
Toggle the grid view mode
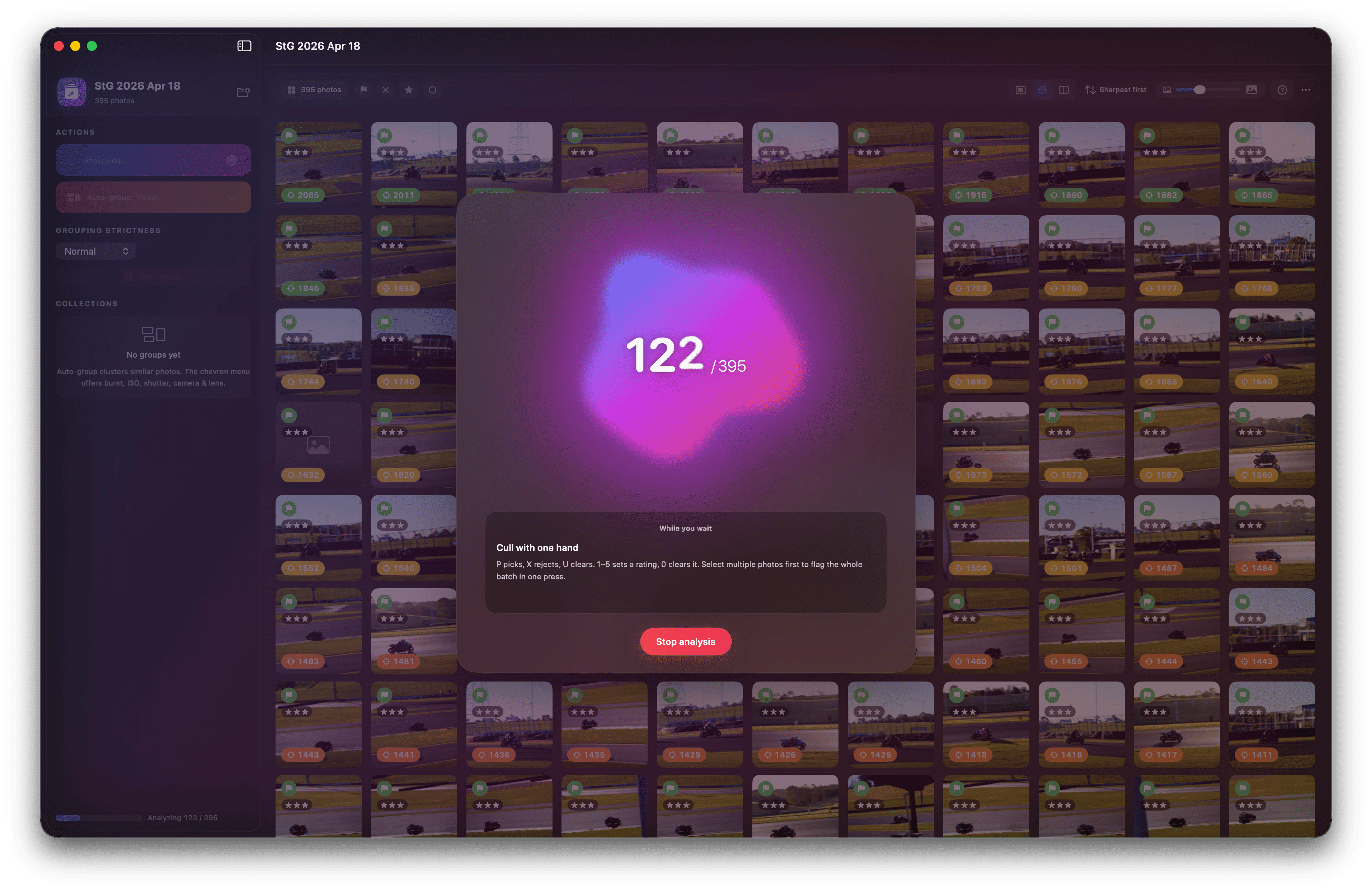tap(1042, 90)
